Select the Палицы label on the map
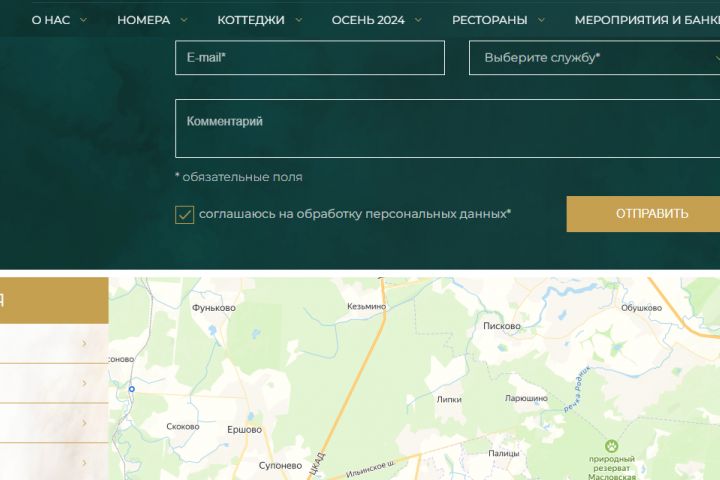 [503, 453]
